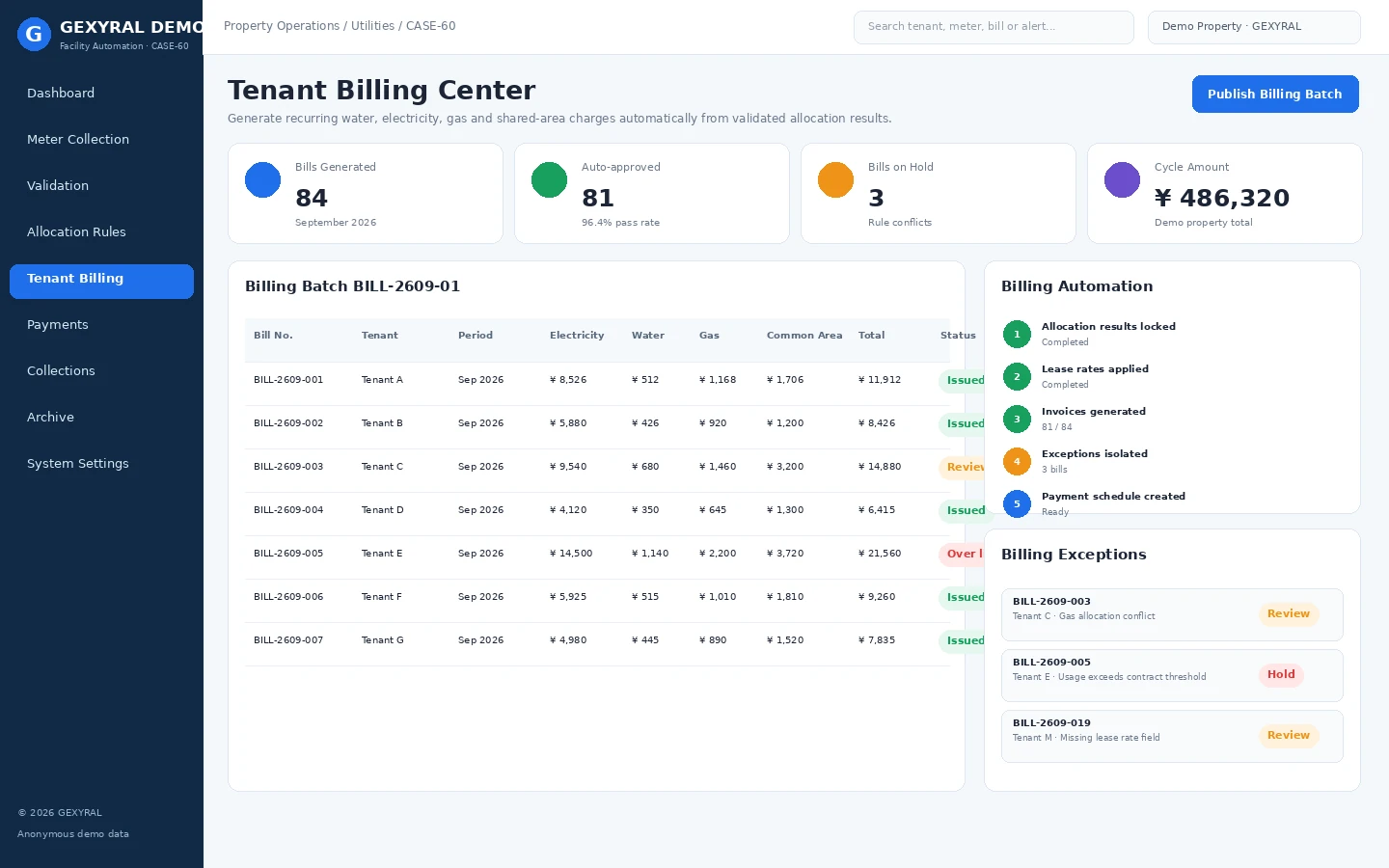The height and width of the screenshot is (868, 1389).
Task: Go to Meter Collection
Action: [101, 140]
